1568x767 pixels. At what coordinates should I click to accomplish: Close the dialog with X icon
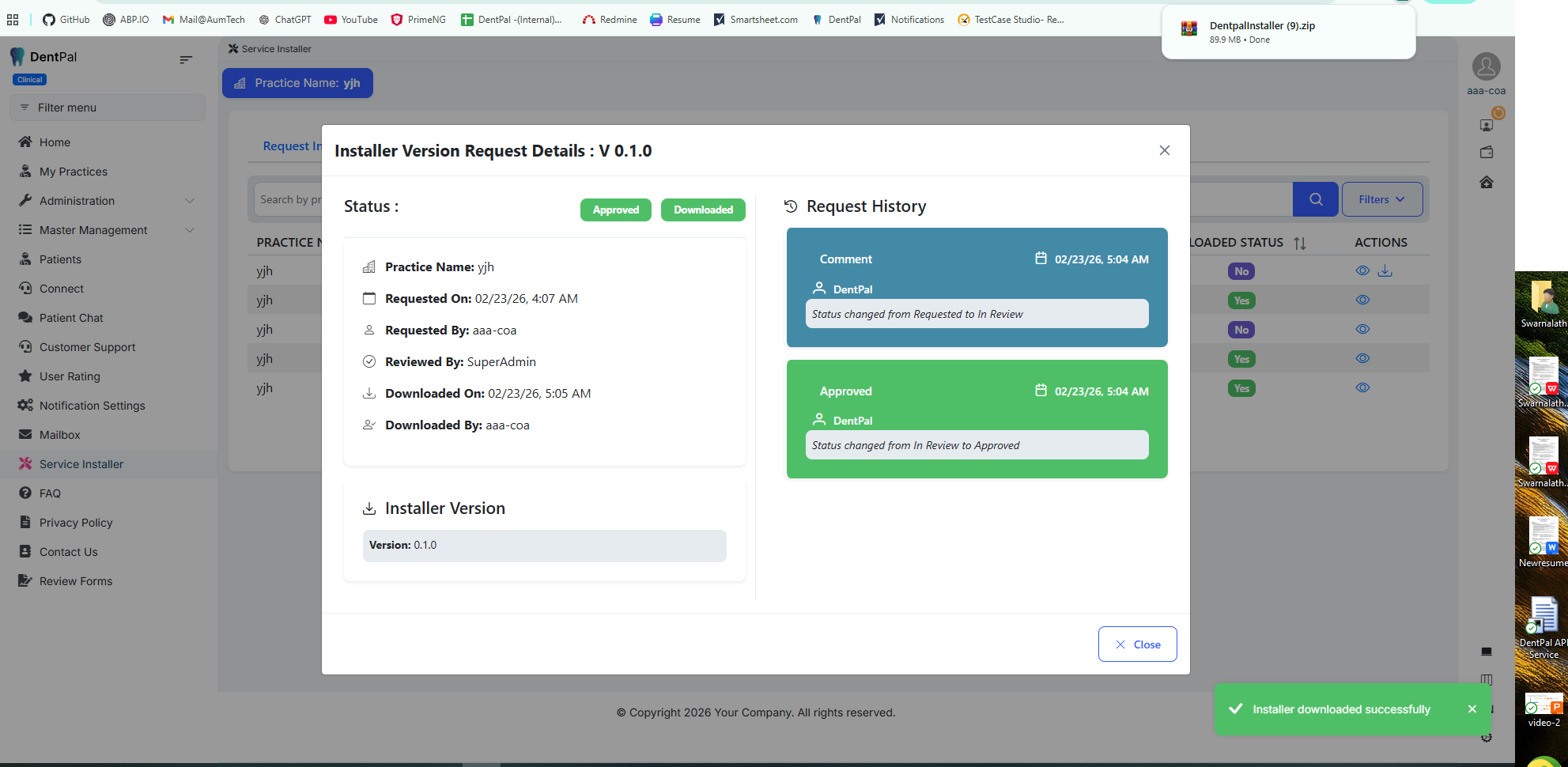pyautogui.click(x=1164, y=150)
